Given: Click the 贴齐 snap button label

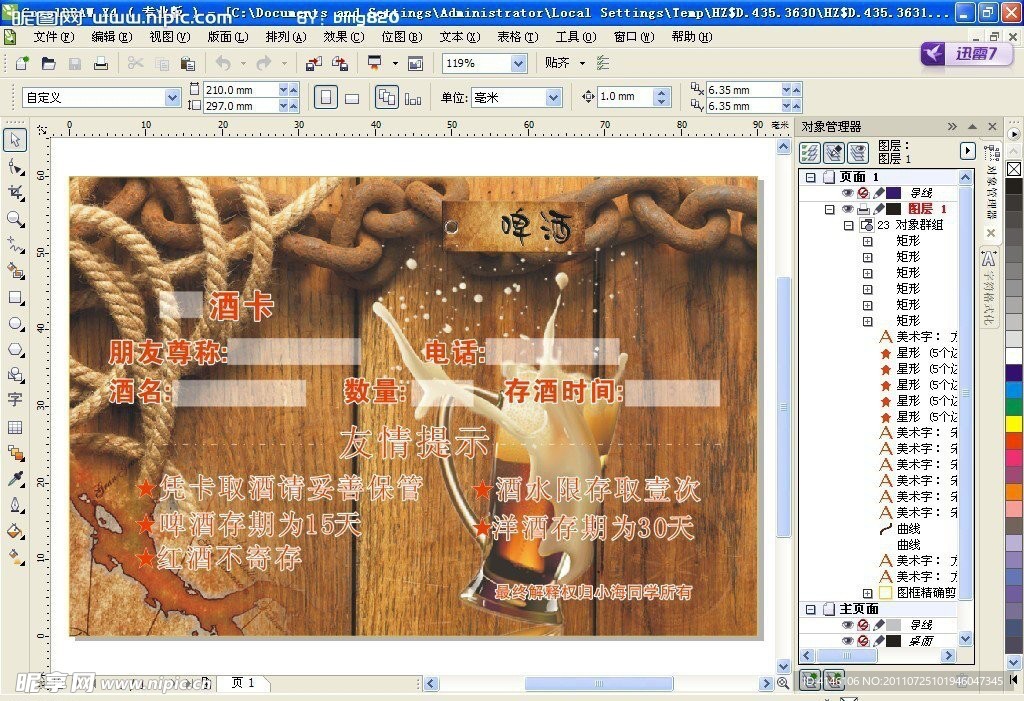Looking at the screenshot, I should (557, 63).
